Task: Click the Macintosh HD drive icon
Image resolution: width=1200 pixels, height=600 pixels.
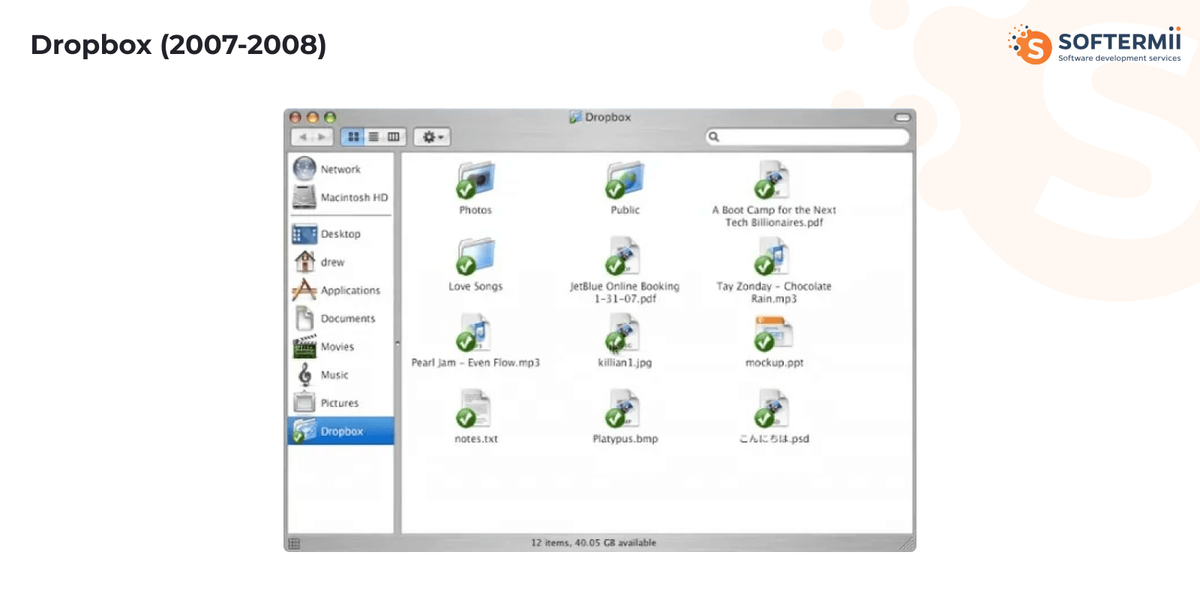Action: (304, 198)
